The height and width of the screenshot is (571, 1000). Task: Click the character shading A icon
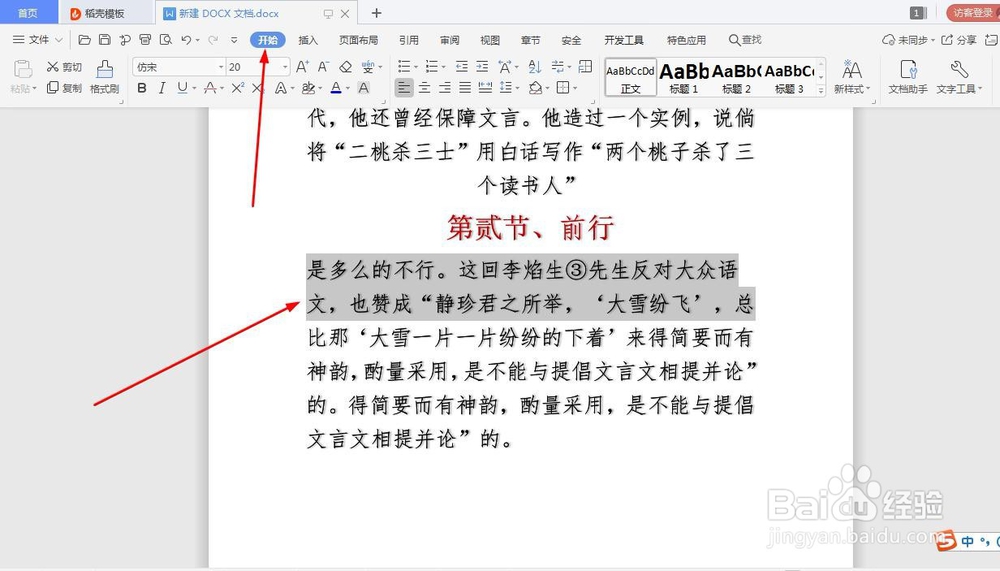[364, 88]
